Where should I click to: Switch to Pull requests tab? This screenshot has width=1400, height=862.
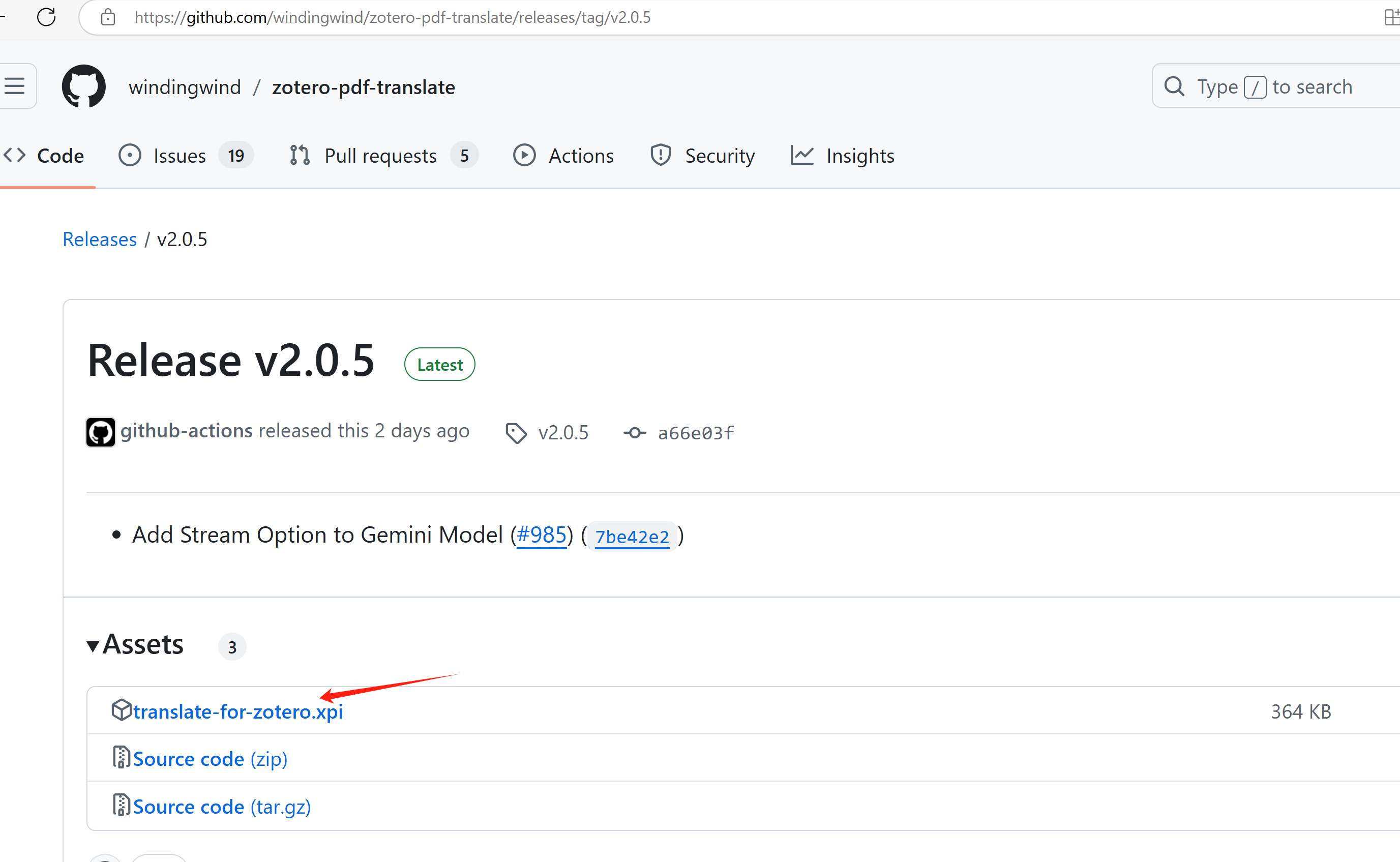[380, 156]
